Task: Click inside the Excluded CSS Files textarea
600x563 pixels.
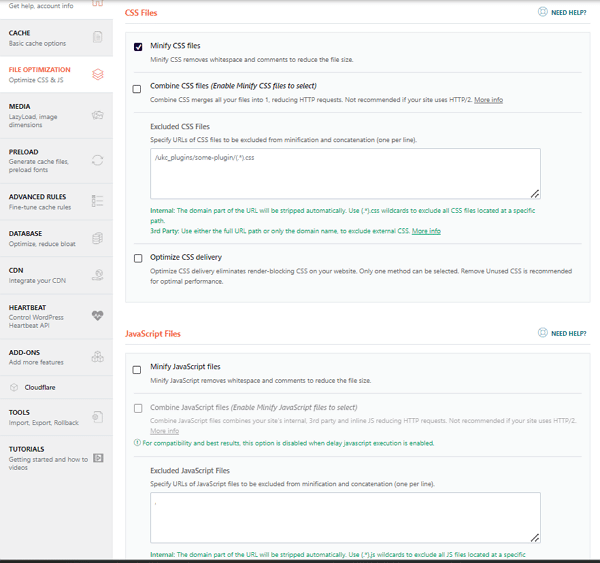Action: click(345, 173)
